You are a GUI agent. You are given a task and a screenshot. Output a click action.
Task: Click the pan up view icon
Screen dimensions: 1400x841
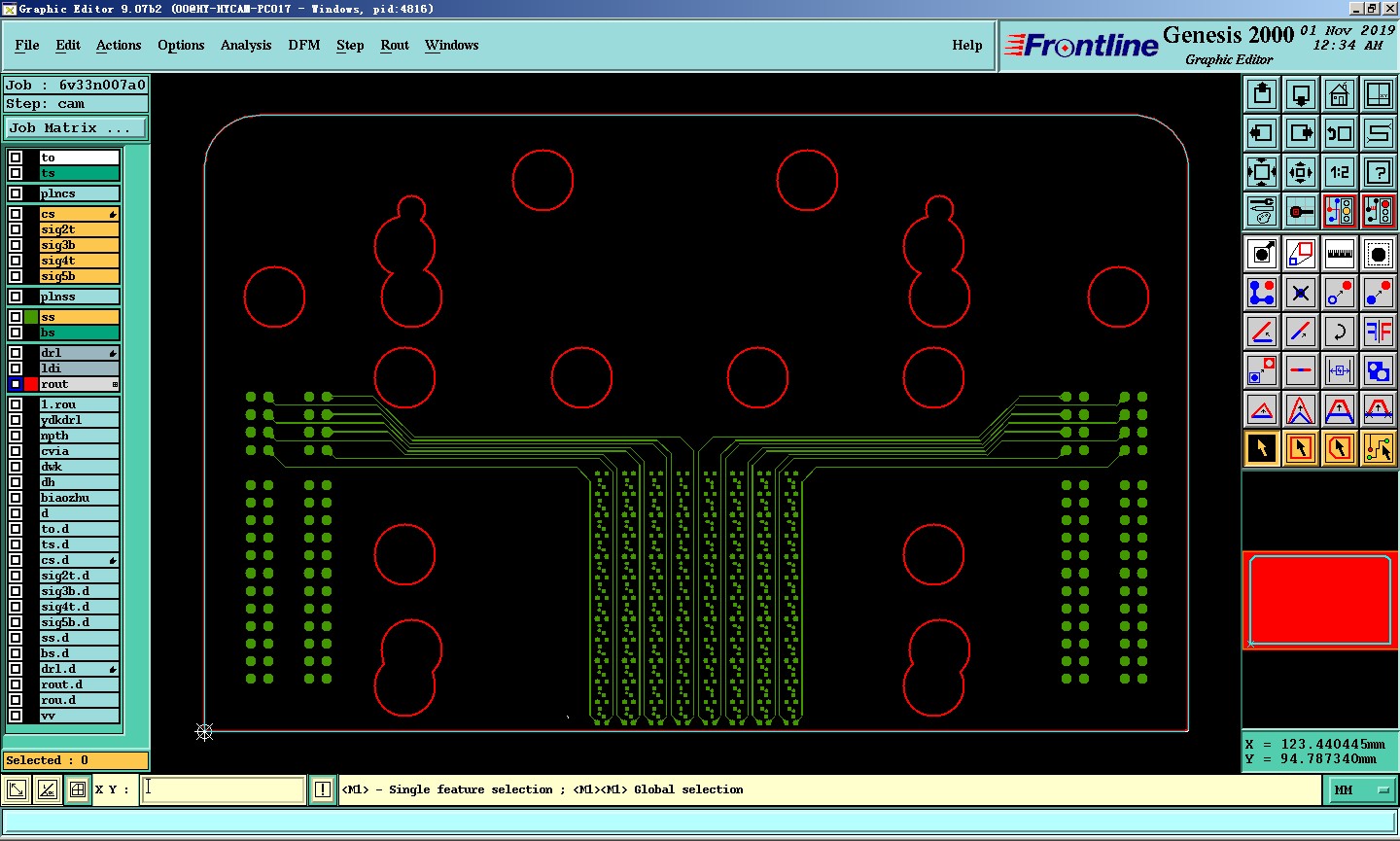tap(1262, 94)
